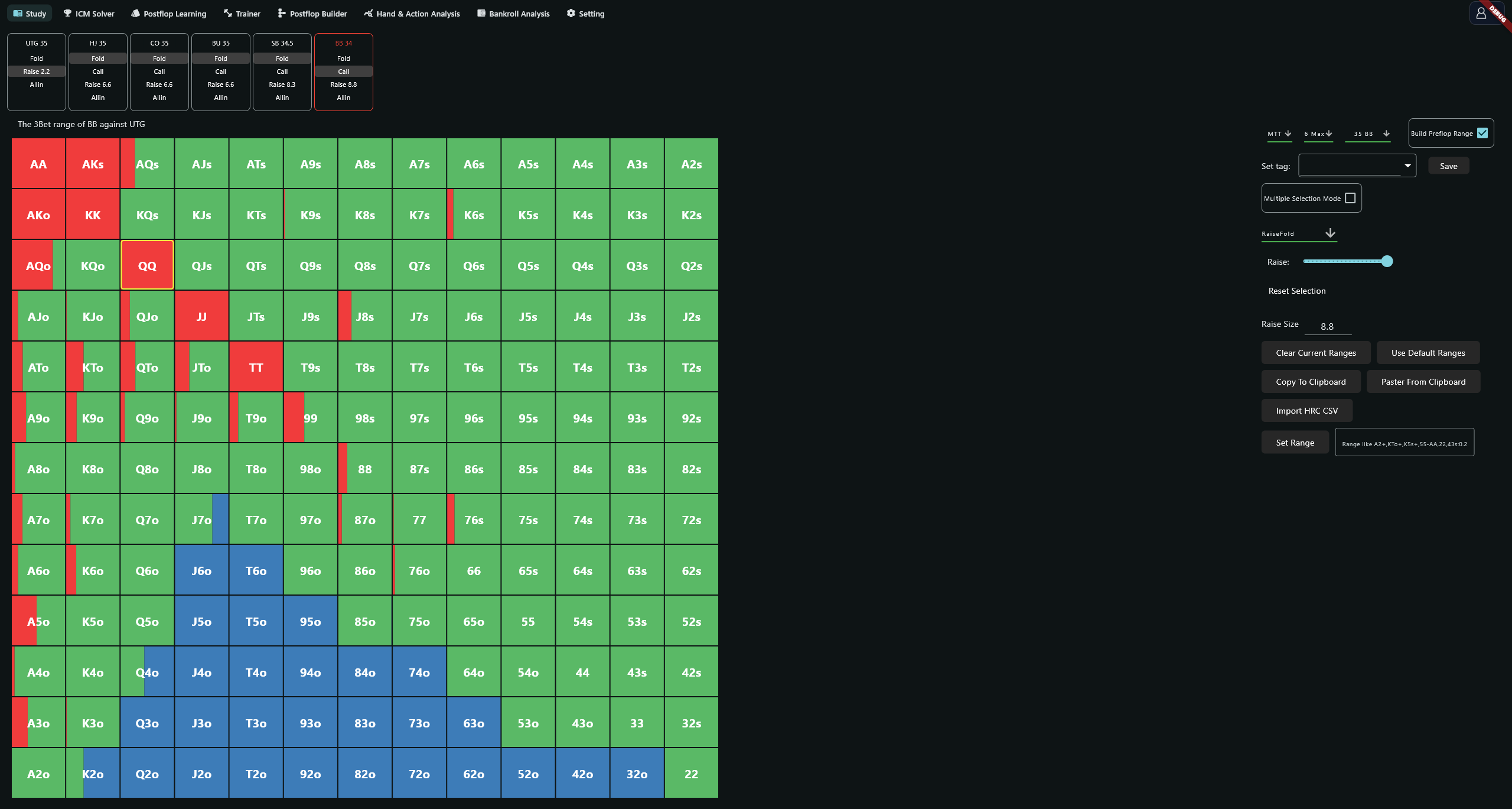The height and width of the screenshot is (809, 1512).
Task: Expand the MTT game type dropdown
Action: point(1279,134)
